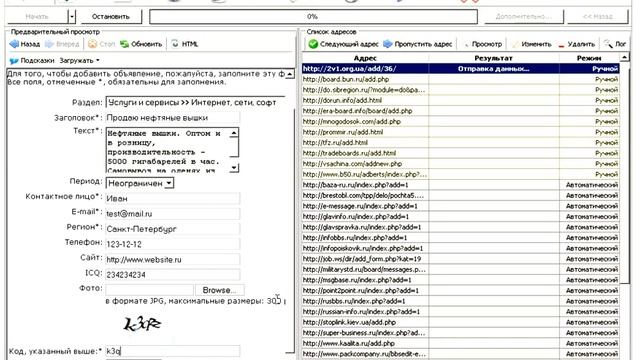
Task: Click inside the Текст textarea
Action: [x=167, y=150]
